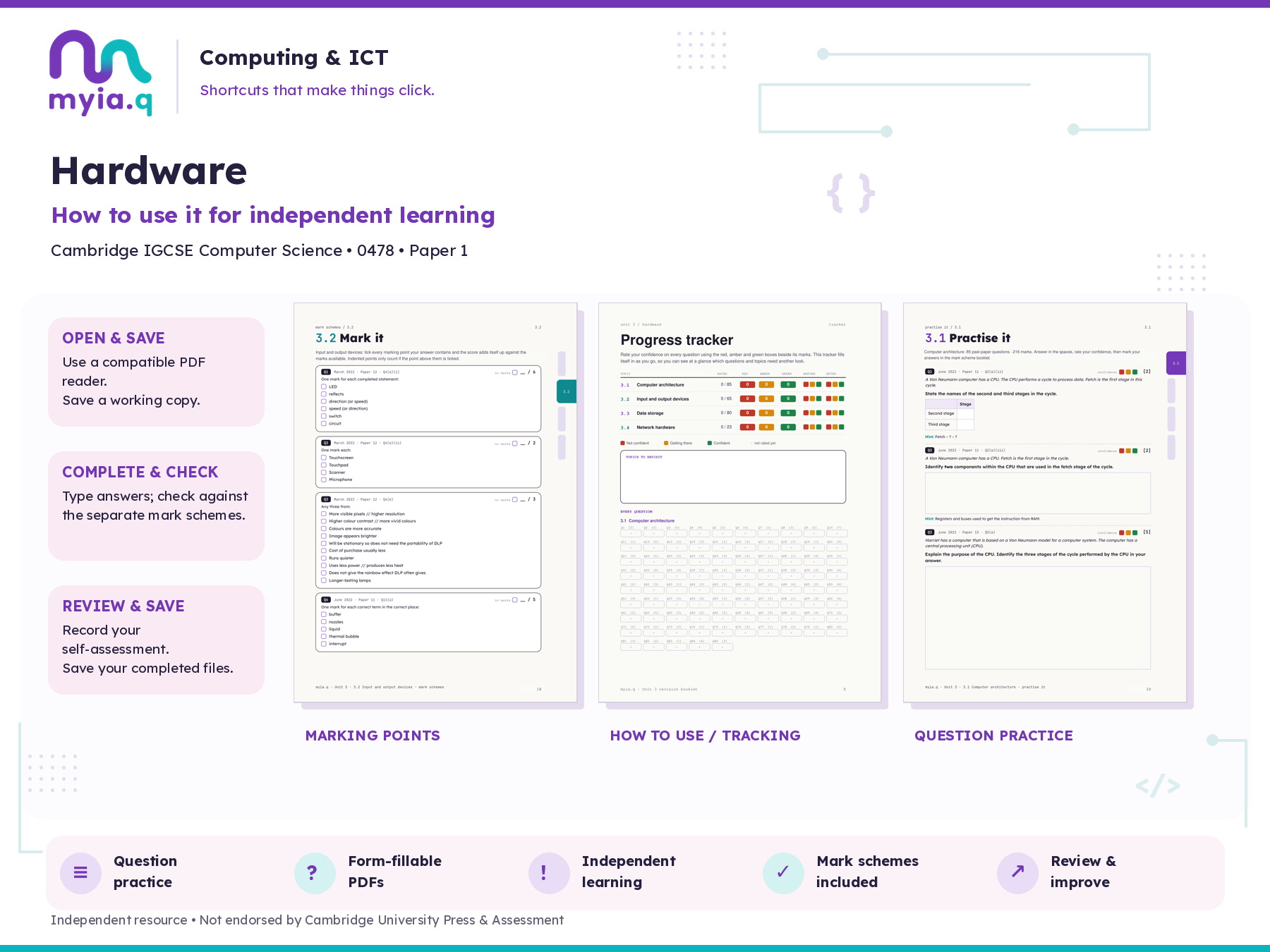The width and height of the screenshot is (1270, 952).
Task: Select the purple 3.1 side tab
Action: [x=1176, y=363]
